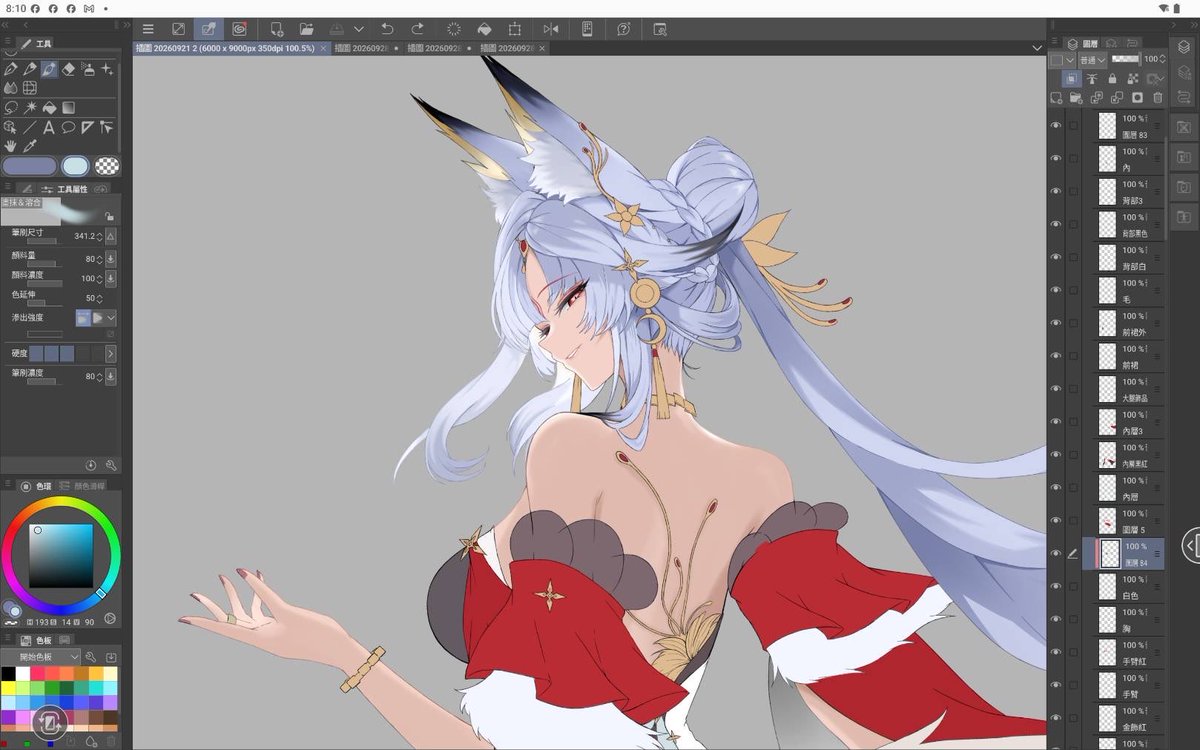Create a new canvas document
Screen dimensions: 1200x750
pyautogui.click(x=276, y=29)
